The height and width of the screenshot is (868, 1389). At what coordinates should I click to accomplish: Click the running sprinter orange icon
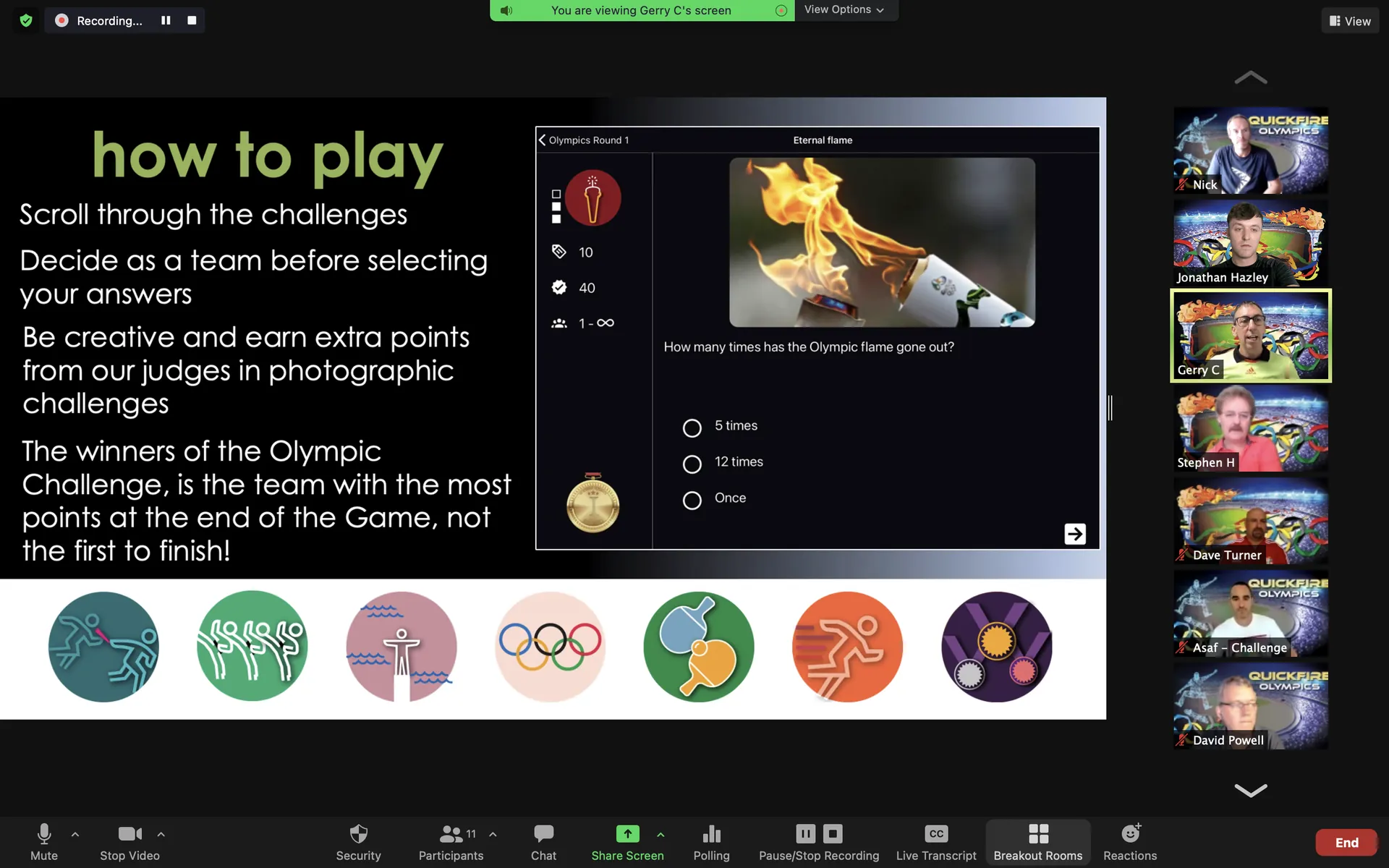847,647
